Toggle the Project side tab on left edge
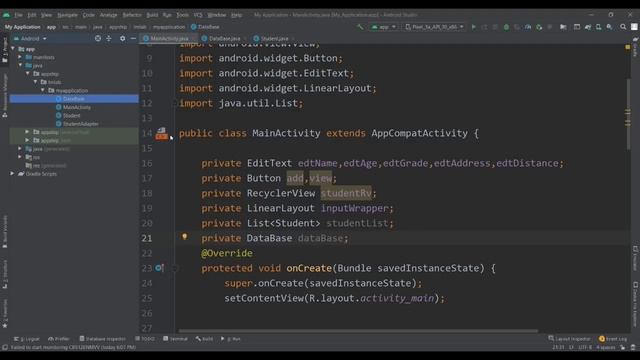 pos(5,50)
